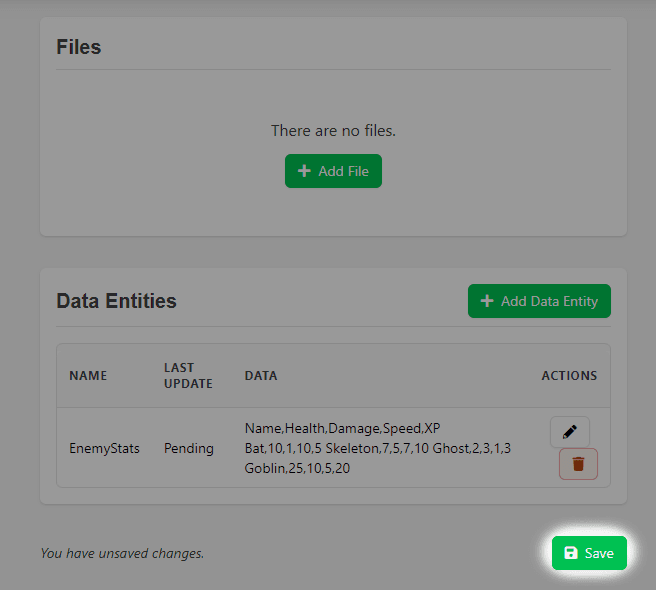
Task: Select the EnemyStats name cell
Action: click(x=104, y=448)
